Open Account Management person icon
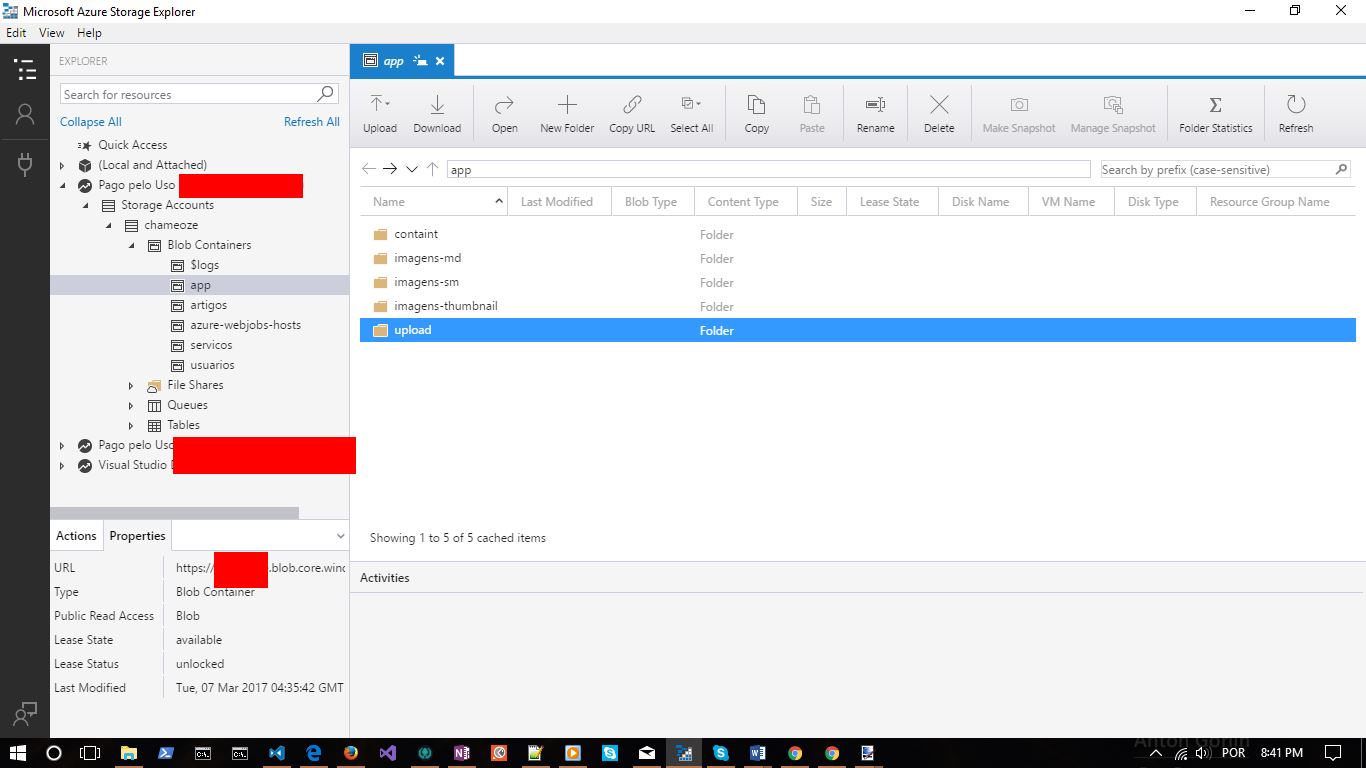The height and width of the screenshot is (768, 1366). 25,115
